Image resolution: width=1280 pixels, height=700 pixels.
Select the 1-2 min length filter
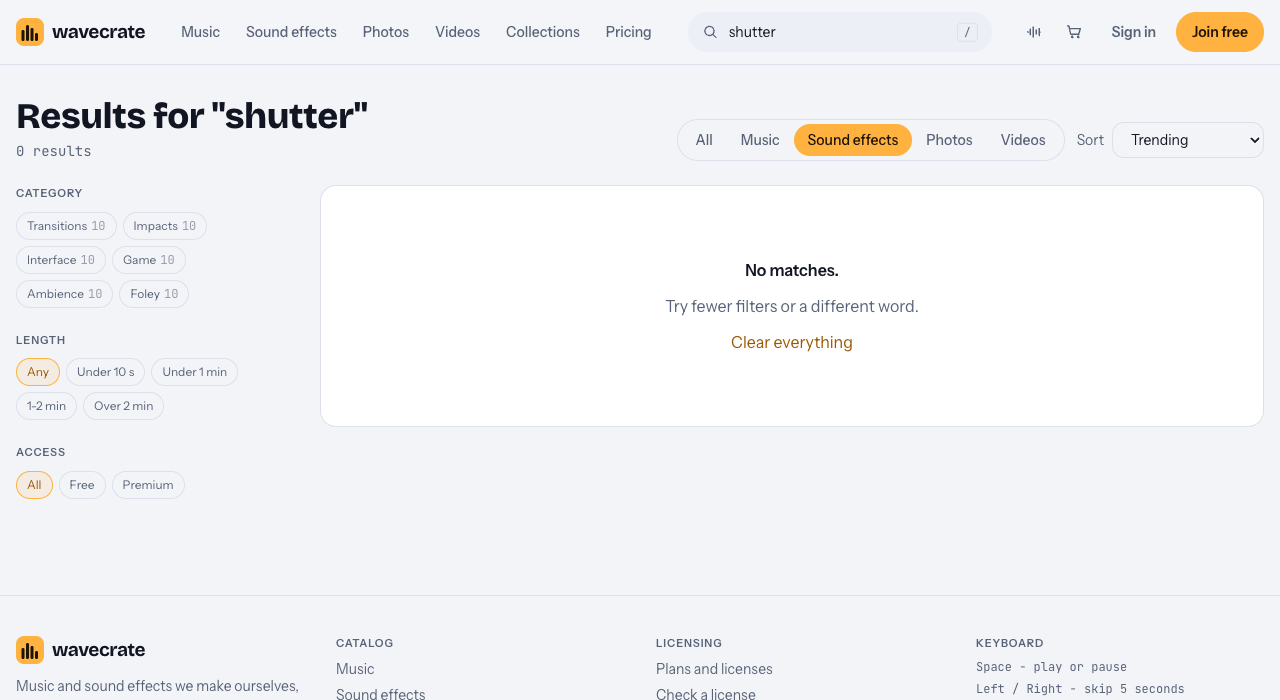[x=46, y=406]
